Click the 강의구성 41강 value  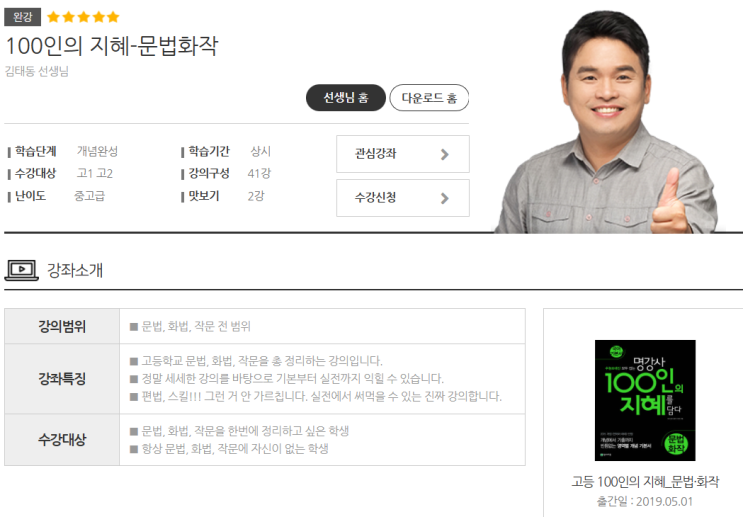click(259, 173)
